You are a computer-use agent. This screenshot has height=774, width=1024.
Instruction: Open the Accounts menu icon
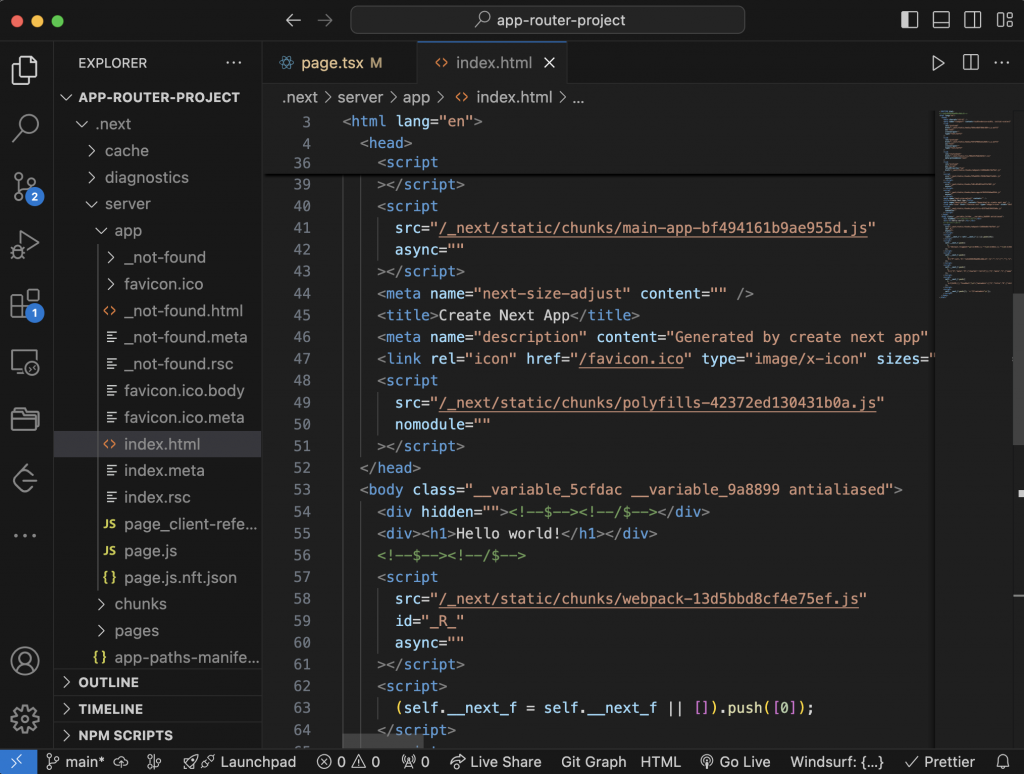click(x=25, y=661)
